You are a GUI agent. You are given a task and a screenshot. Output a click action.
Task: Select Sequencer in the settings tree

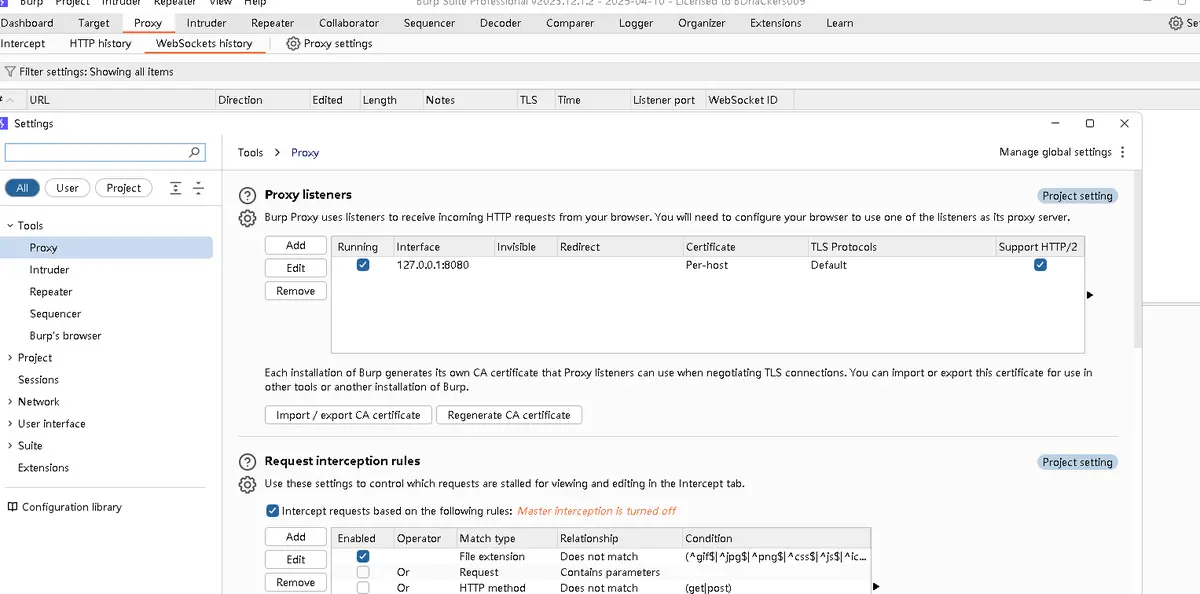(55, 314)
